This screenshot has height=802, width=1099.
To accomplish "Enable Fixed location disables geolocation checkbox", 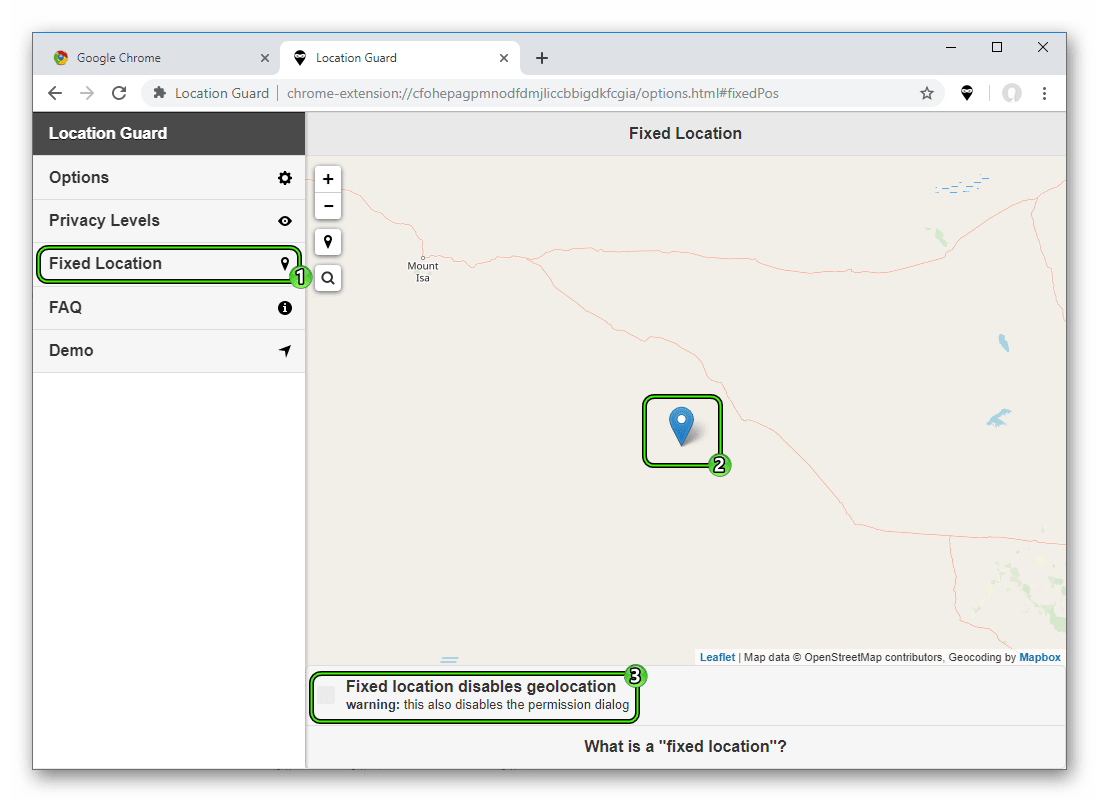I will [x=326, y=695].
